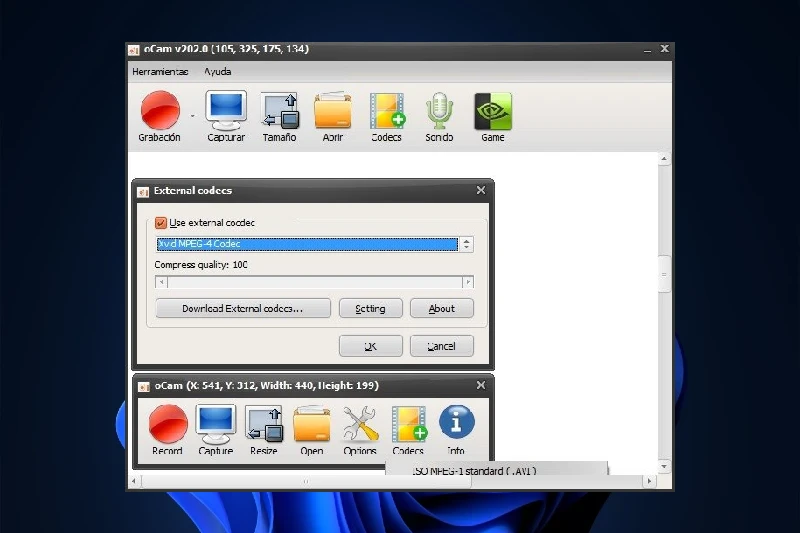This screenshot has height=533, width=800.
Task: Click the Codecs icon in lower oCam
Action: click(409, 424)
